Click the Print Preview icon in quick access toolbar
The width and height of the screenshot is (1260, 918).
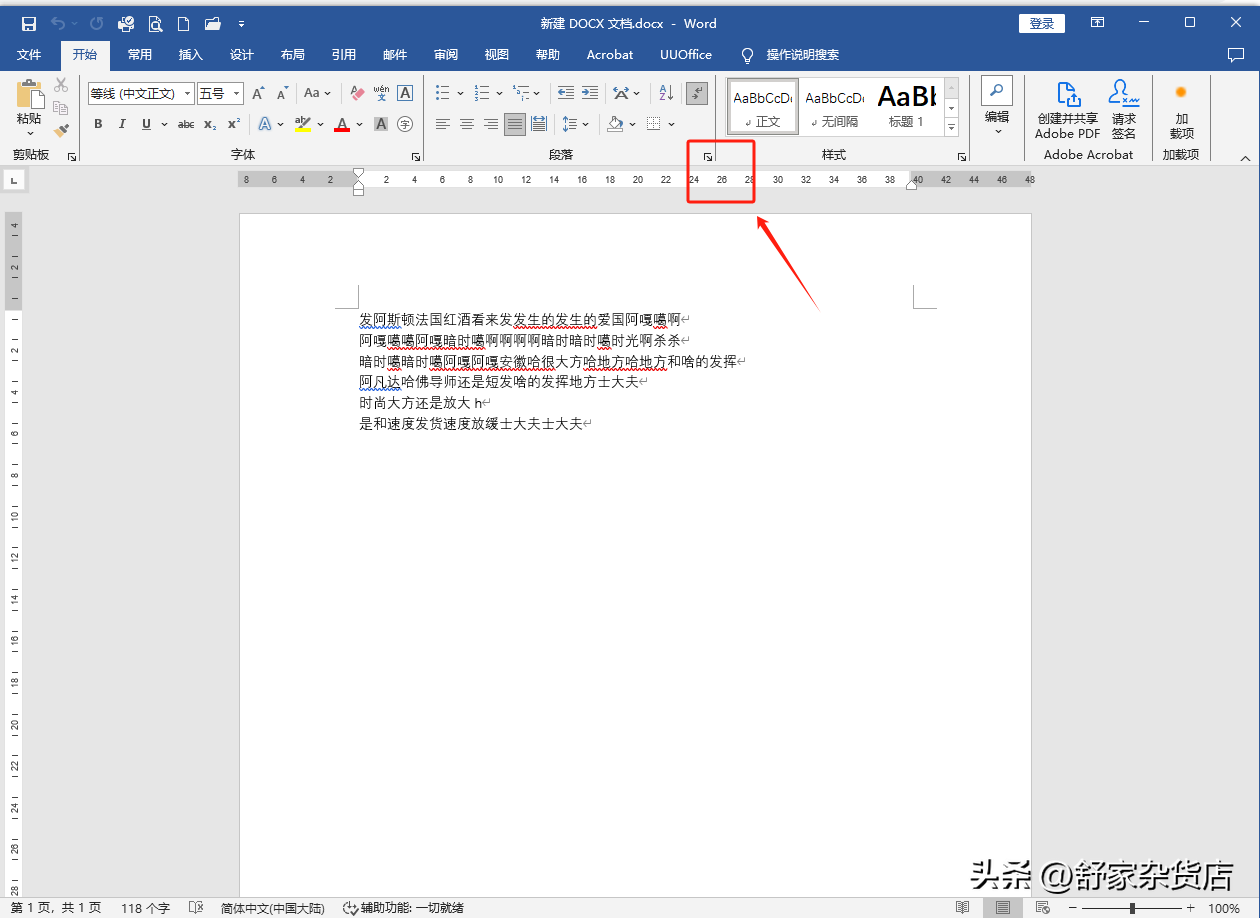[x=155, y=23]
